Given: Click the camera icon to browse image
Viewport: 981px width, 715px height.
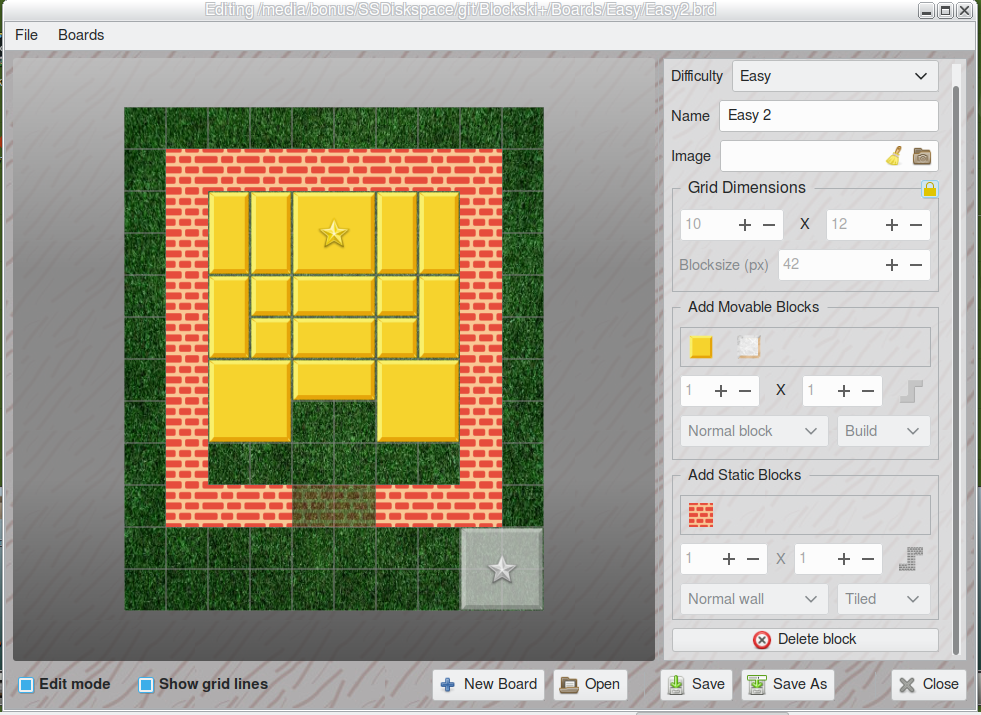Looking at the screenshot, I should click(x=922, y=156).
